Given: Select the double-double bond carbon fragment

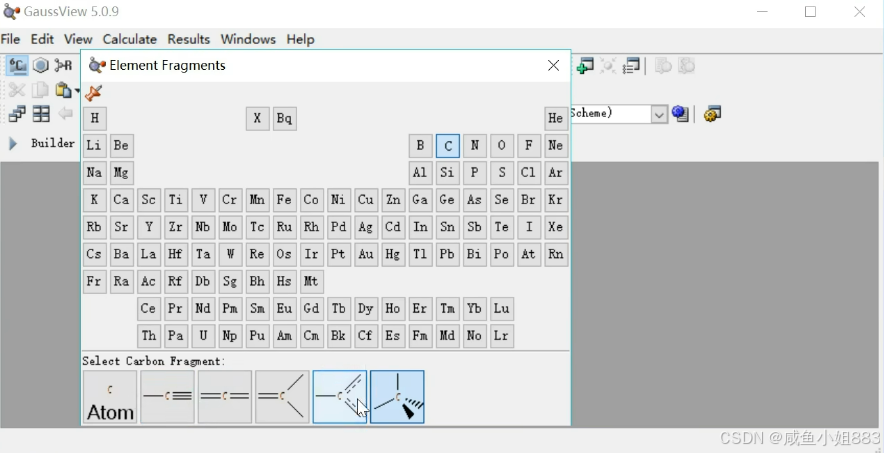Looking at the screenshot, I should tap(225, 397).
